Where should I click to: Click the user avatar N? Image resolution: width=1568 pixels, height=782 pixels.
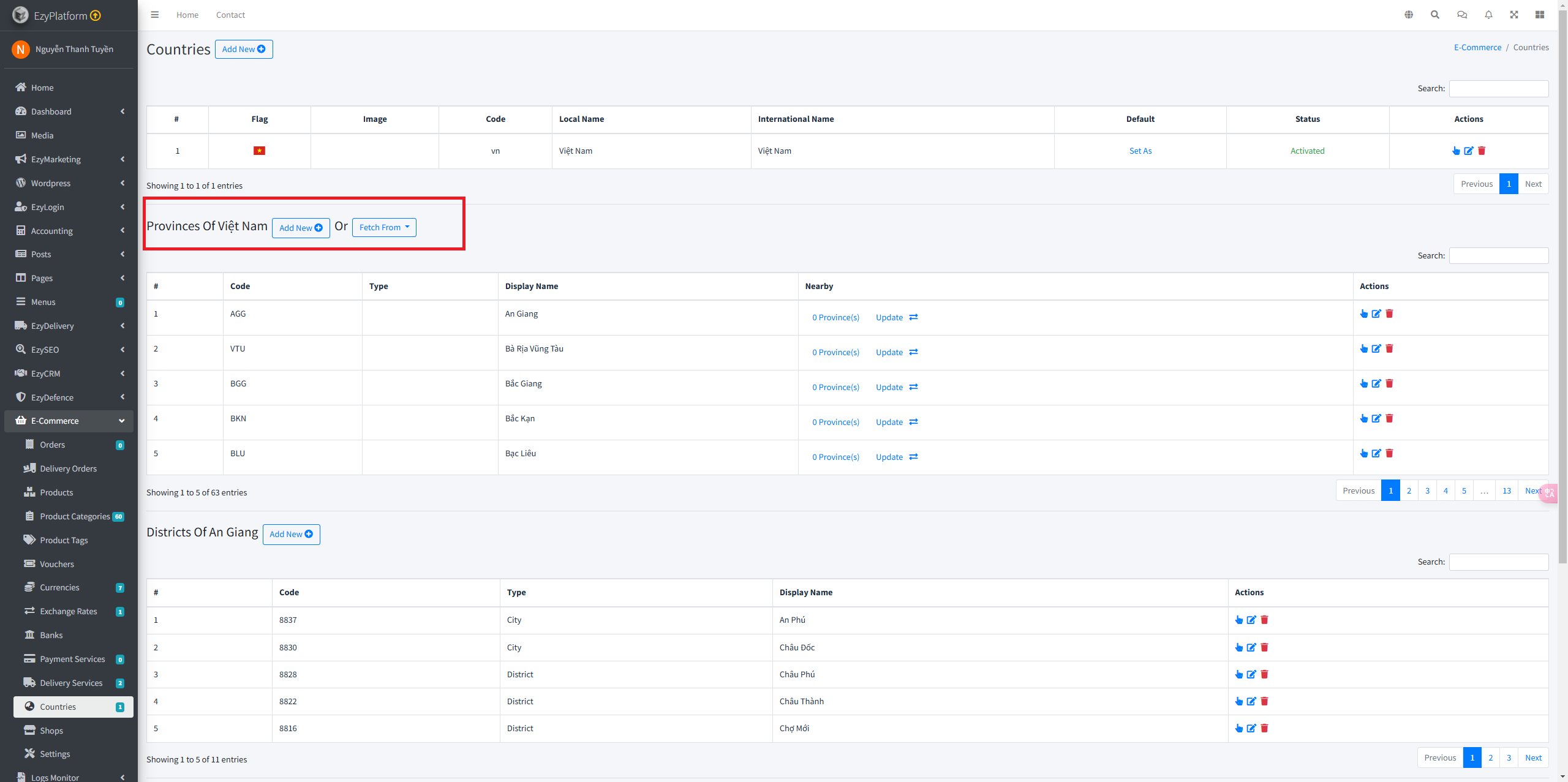[21, 49]
